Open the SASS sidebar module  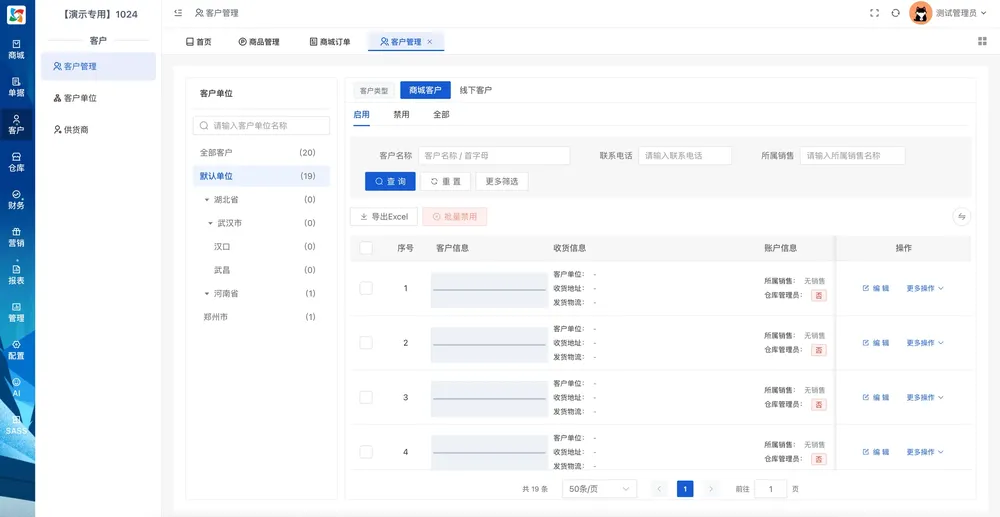coord(17,425)
